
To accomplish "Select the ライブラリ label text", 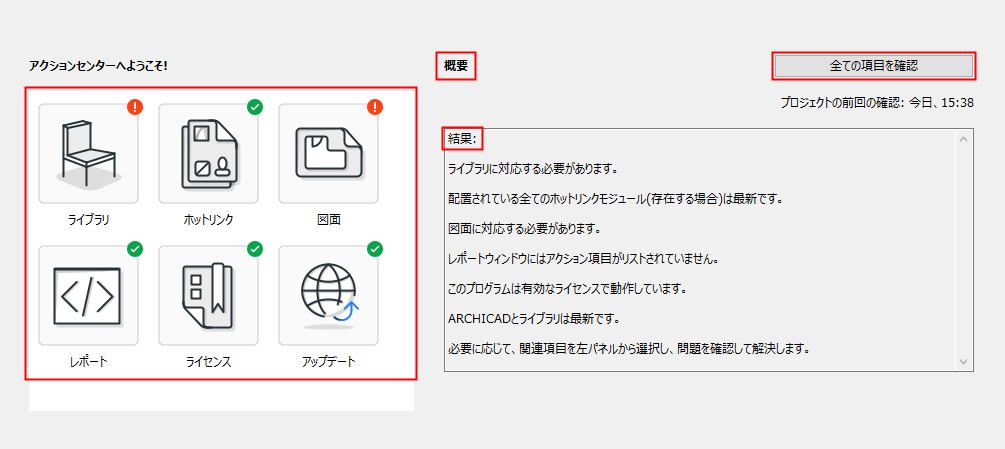I will 88,220.
